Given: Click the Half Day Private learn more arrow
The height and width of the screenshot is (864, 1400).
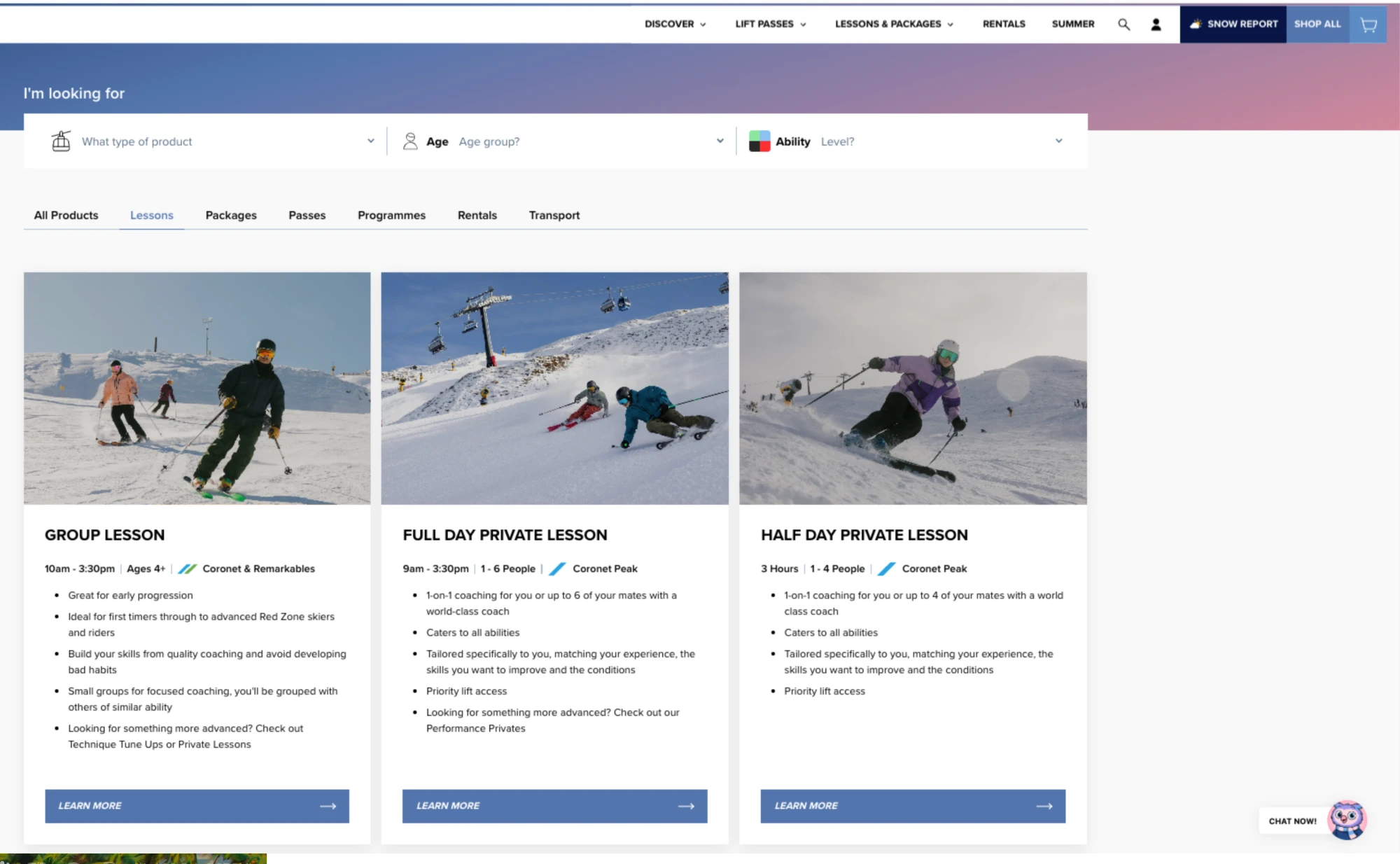Looking at the screenshot, I should (1044, 806).
